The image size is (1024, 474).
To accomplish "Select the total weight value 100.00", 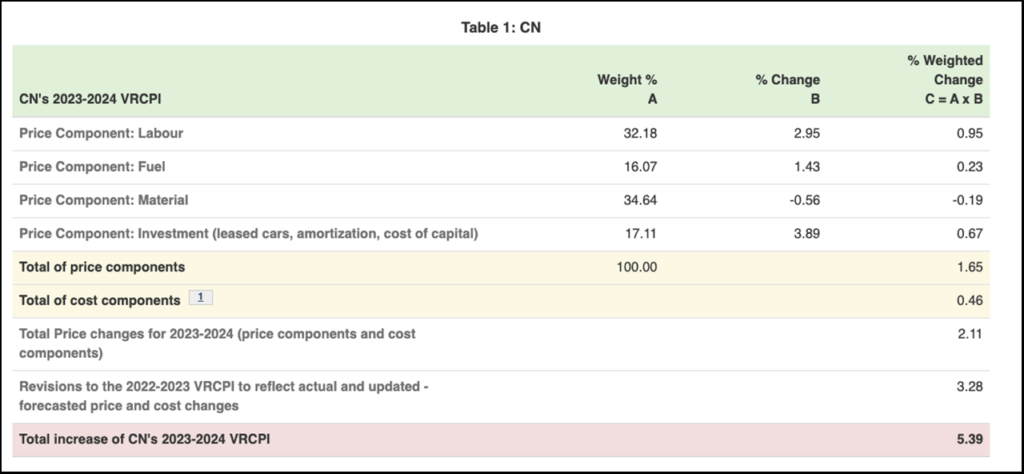I will (x=636, y=267).
